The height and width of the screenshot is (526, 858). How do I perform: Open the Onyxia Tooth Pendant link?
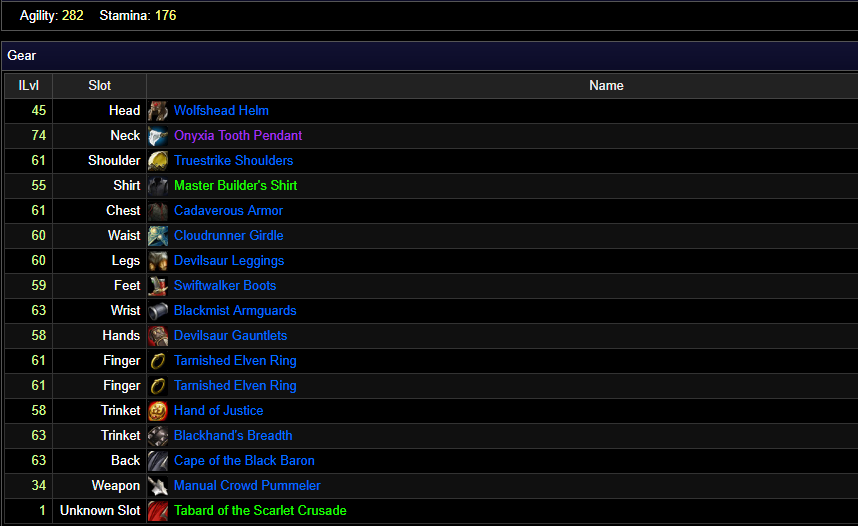pyautogui.click(x=238, y=136)
